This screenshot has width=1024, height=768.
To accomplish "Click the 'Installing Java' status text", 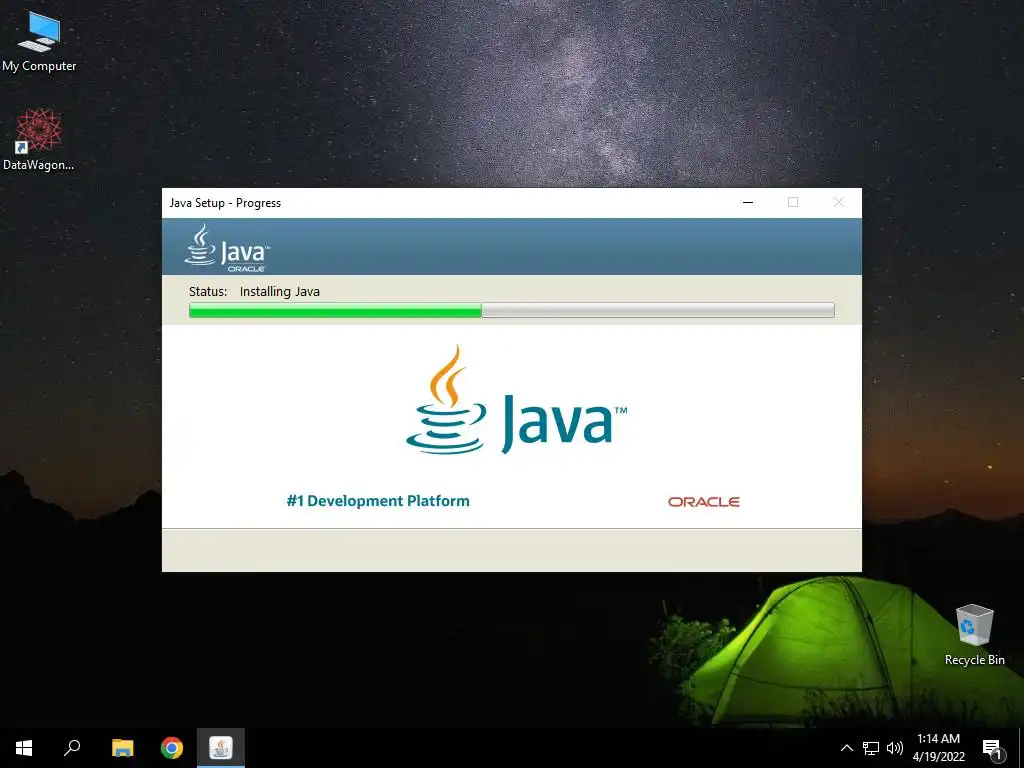I will 280,292.
